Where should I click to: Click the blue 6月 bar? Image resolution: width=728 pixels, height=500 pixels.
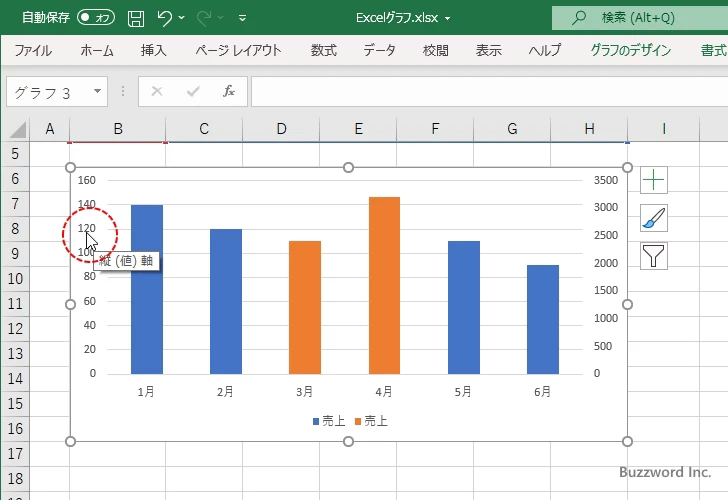point(543,319)
